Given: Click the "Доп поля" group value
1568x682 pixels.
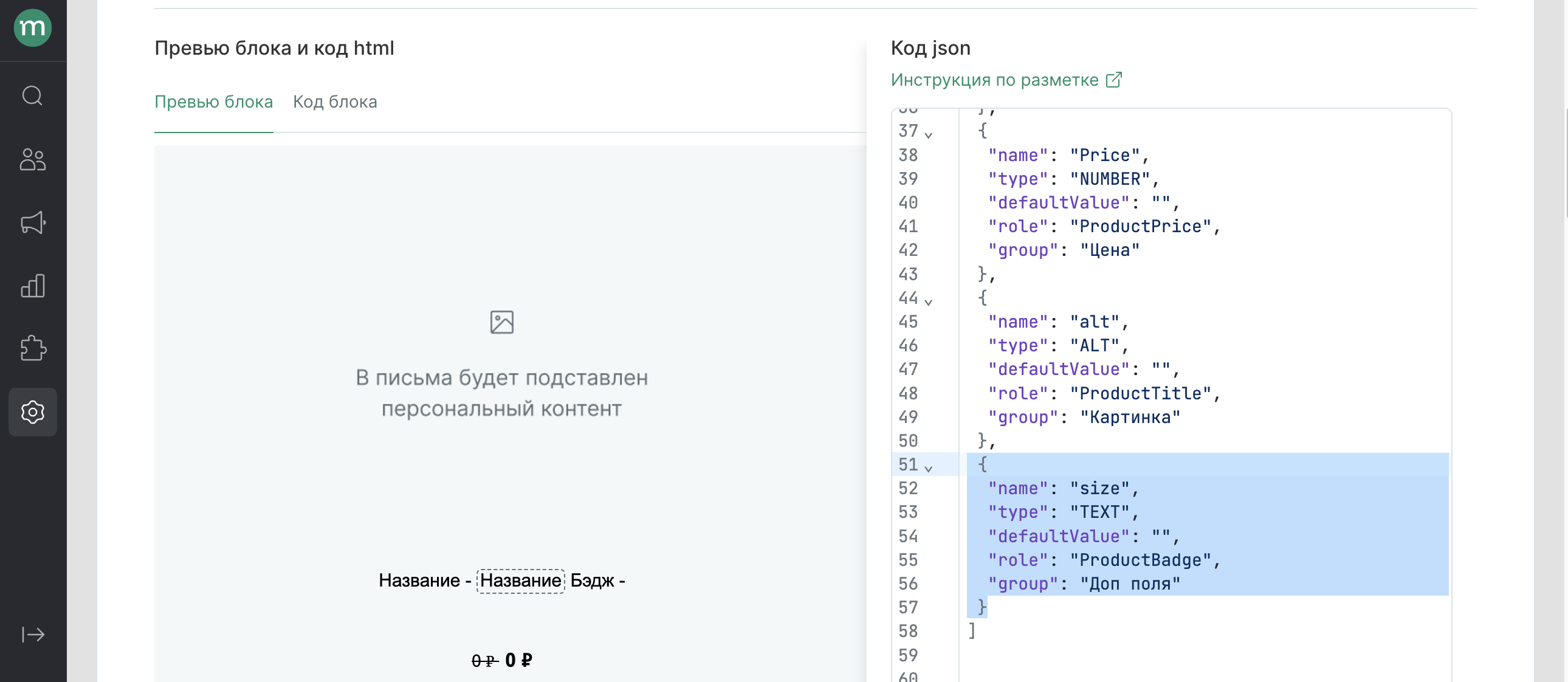Looking at the screenshot, I should click(x=1130, y=584).
